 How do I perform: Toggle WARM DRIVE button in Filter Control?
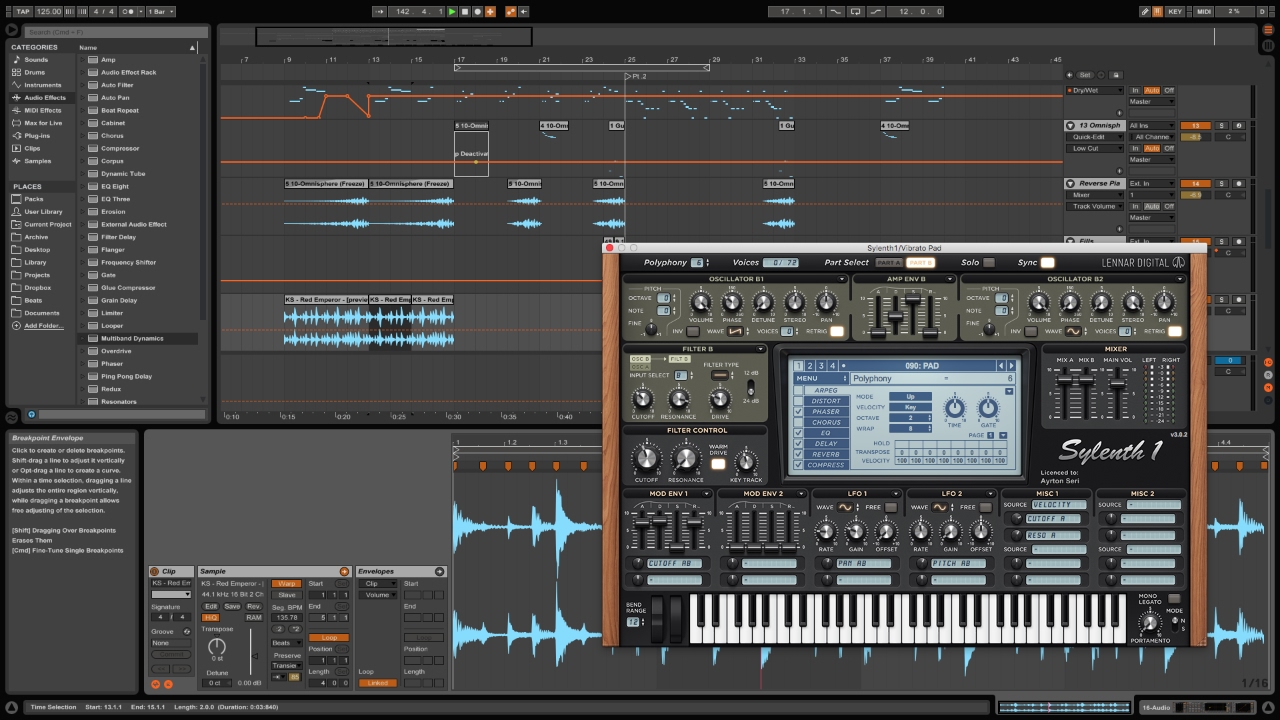click(x=718, y=464)
